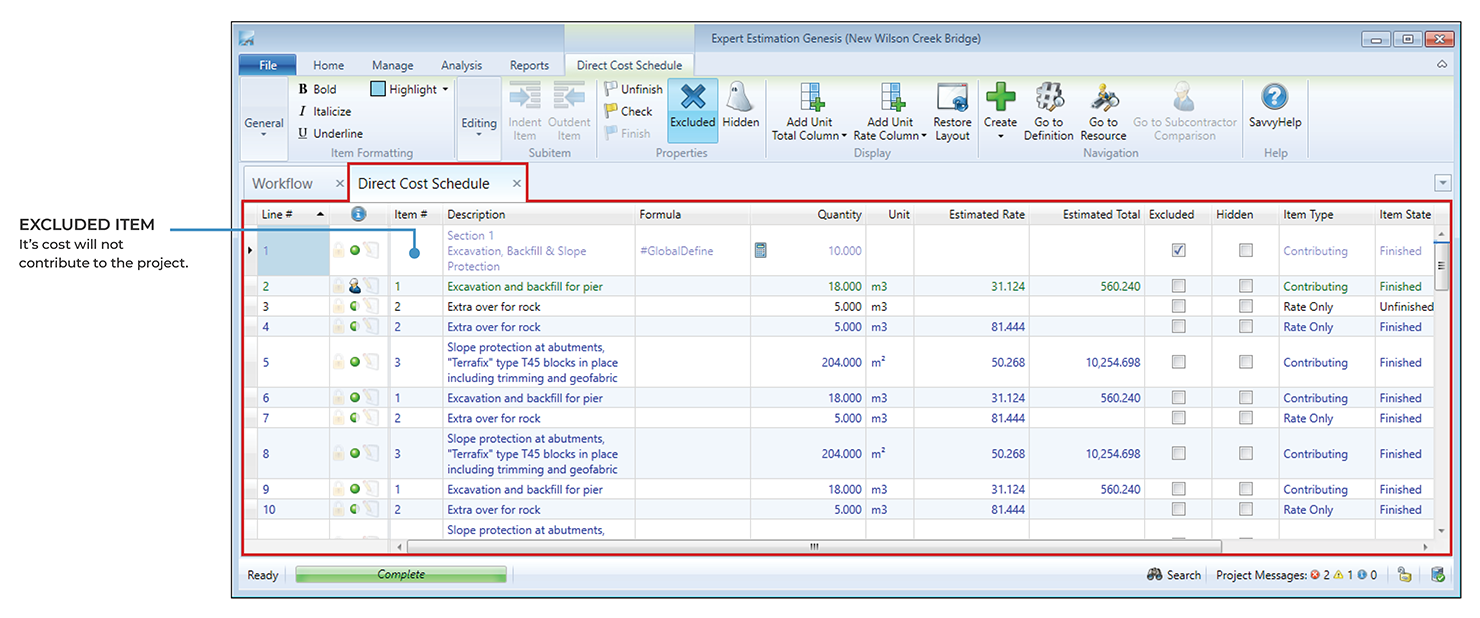Click the Unfinish button
The width and height of the screenshot is (1480, 618).
coord(633,89)
